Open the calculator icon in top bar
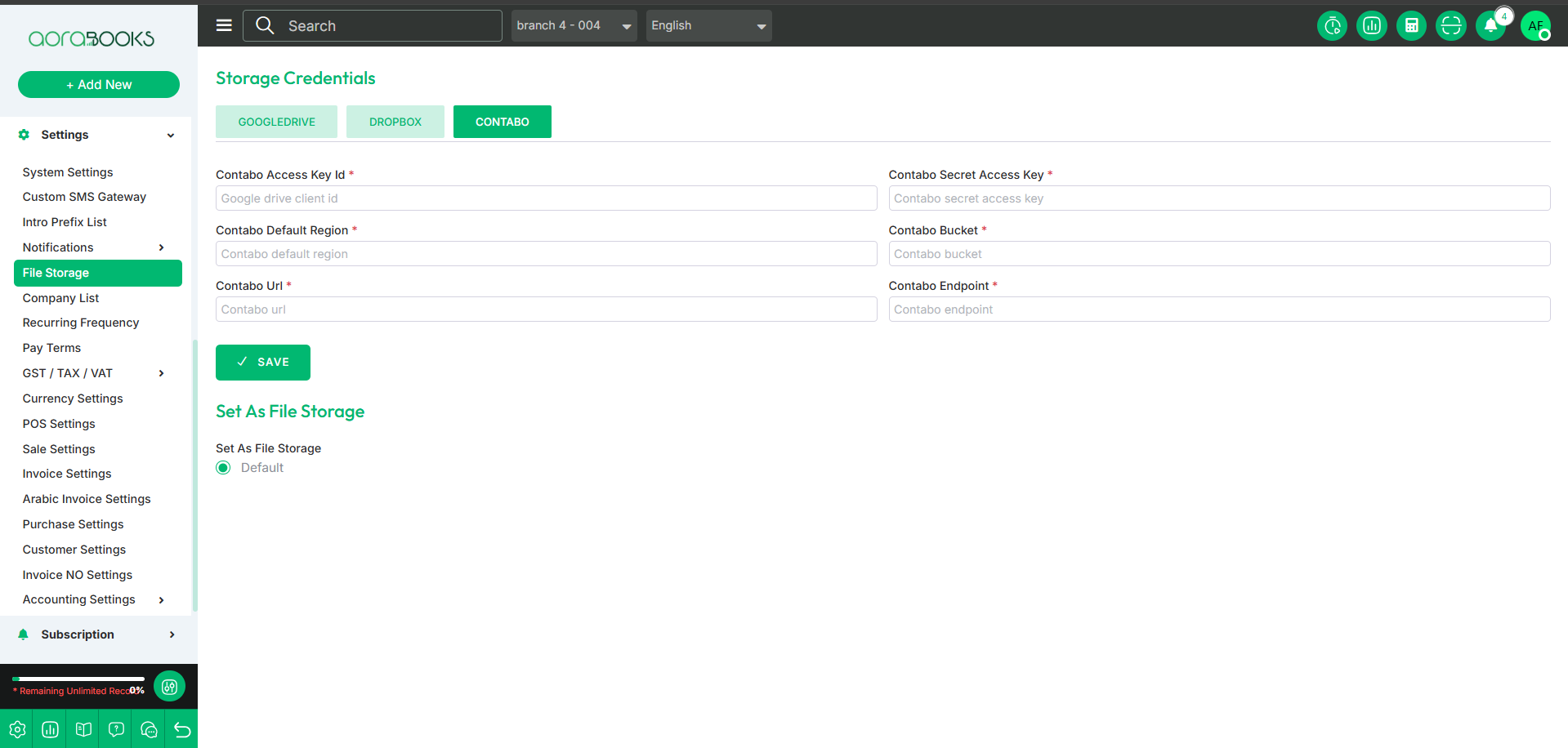 [x=1411, y=26]
